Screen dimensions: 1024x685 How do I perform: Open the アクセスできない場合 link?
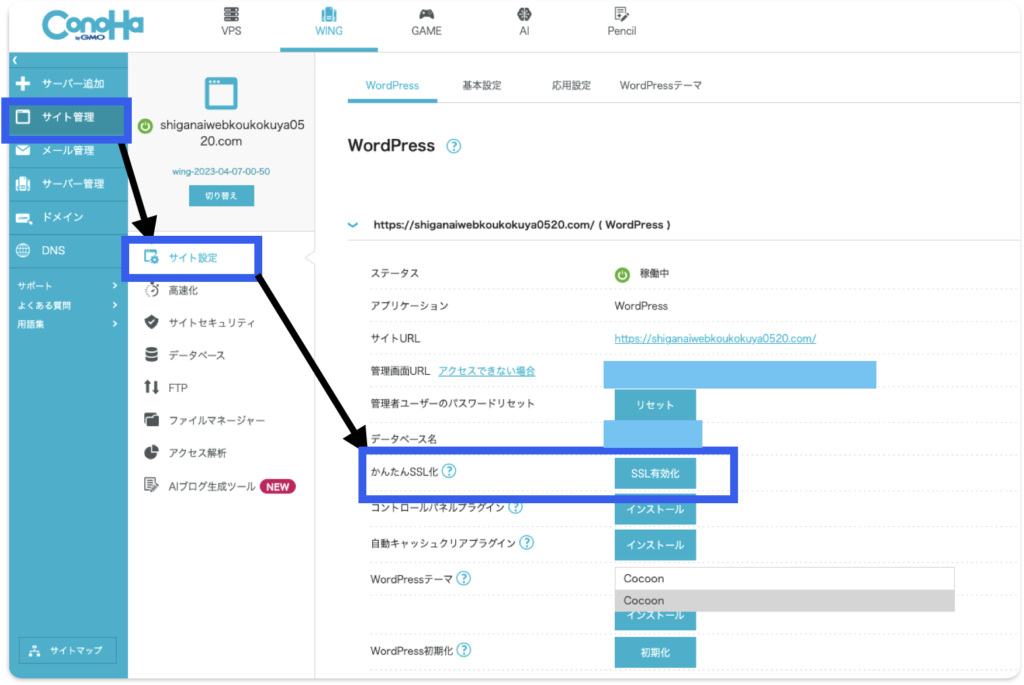[486, 371]
